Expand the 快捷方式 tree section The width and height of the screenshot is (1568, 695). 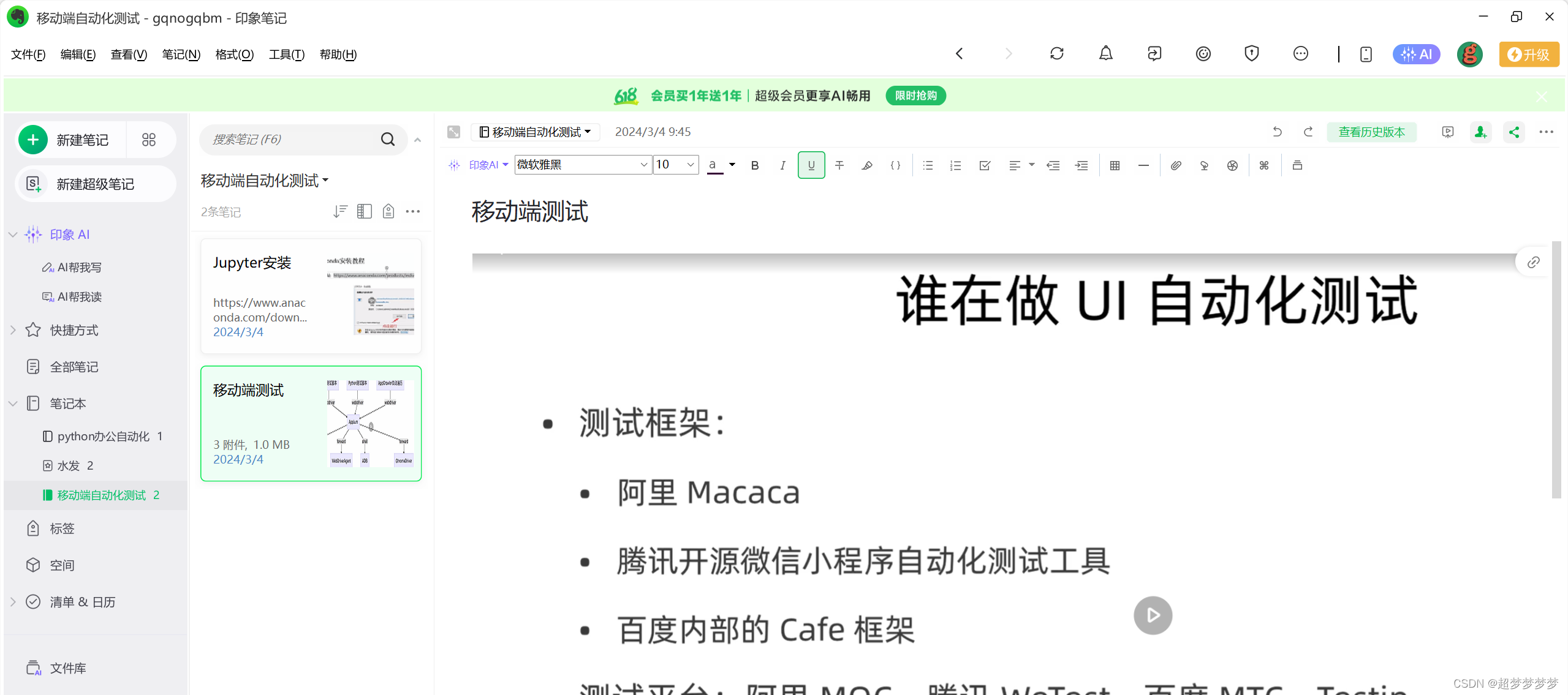point(13,330)
